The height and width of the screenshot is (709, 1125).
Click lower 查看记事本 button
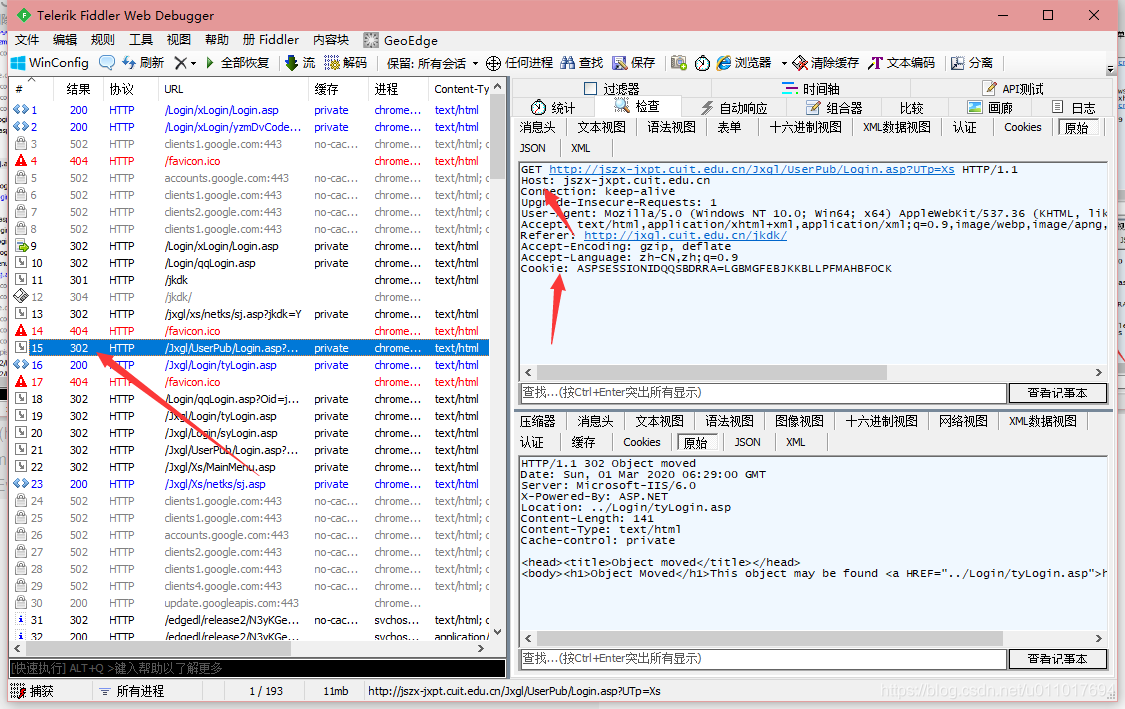(x=1058, y=659)
